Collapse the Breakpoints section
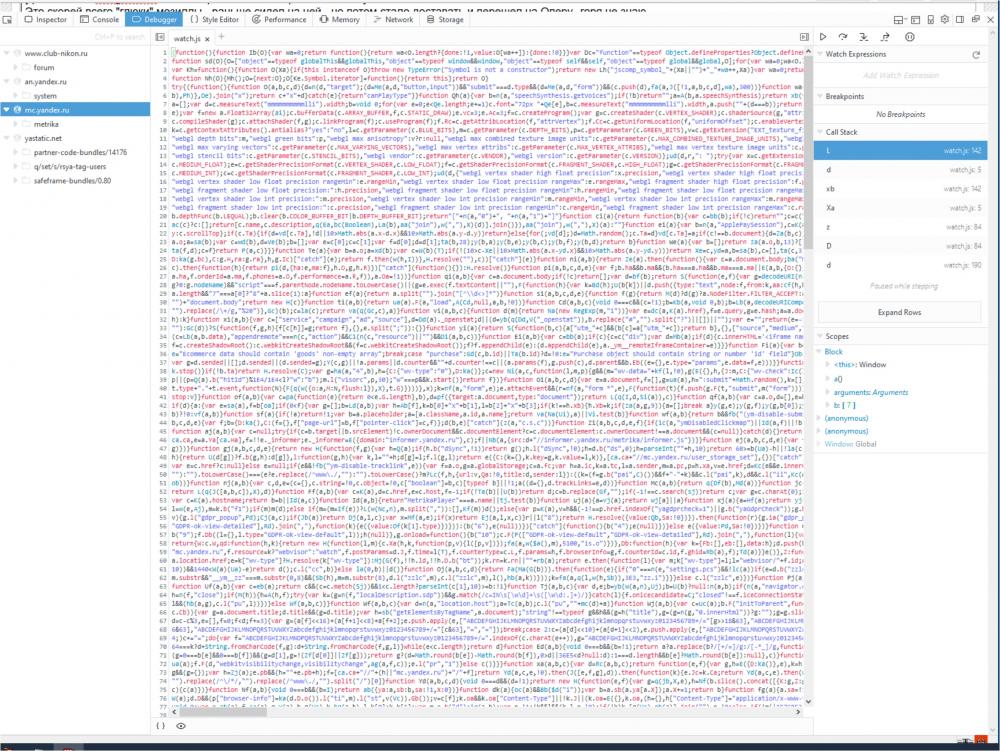Screen dimensions: 1000x751 (820, 96)
